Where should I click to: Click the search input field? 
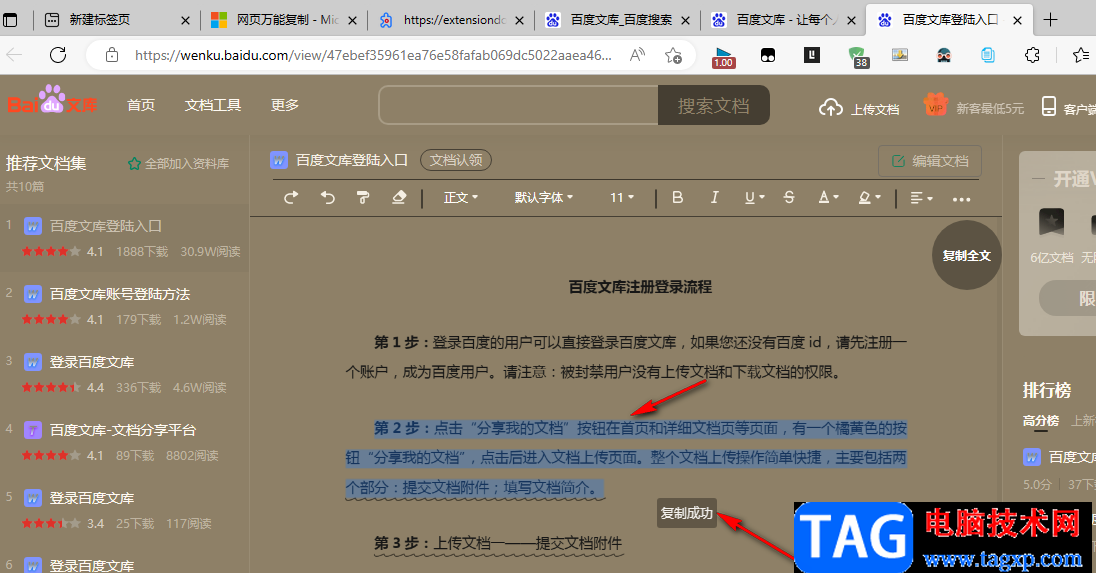[519, 106]
